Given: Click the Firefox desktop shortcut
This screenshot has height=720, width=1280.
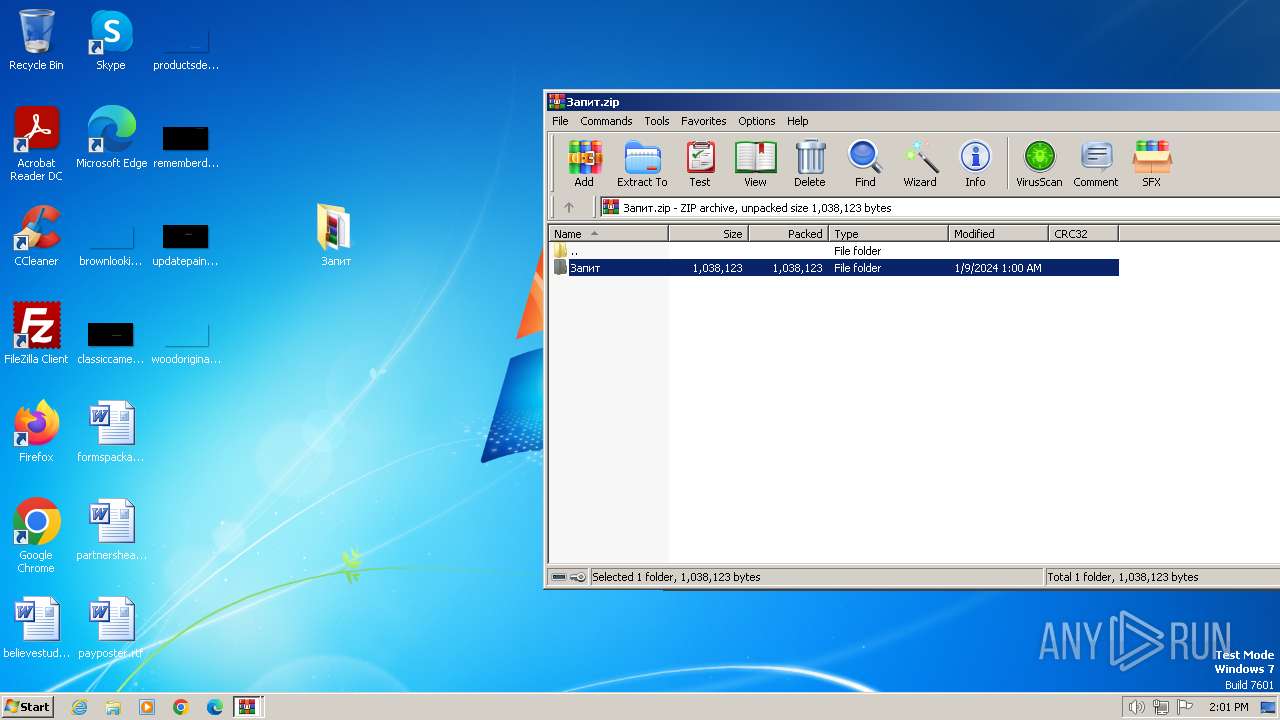Looking at the screenshot, I should point(36,432).
